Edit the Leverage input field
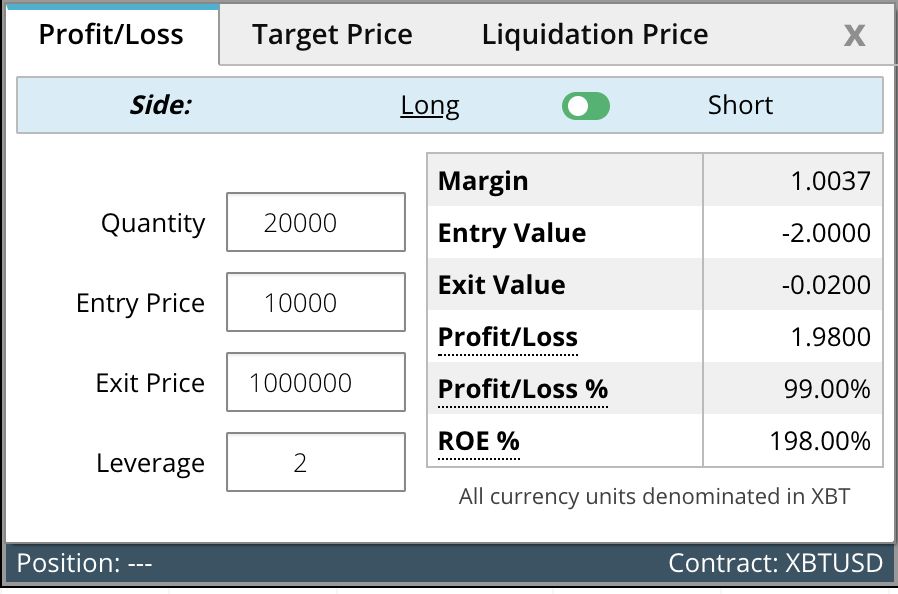The image size is (898, 594). (x=316, y=462)
